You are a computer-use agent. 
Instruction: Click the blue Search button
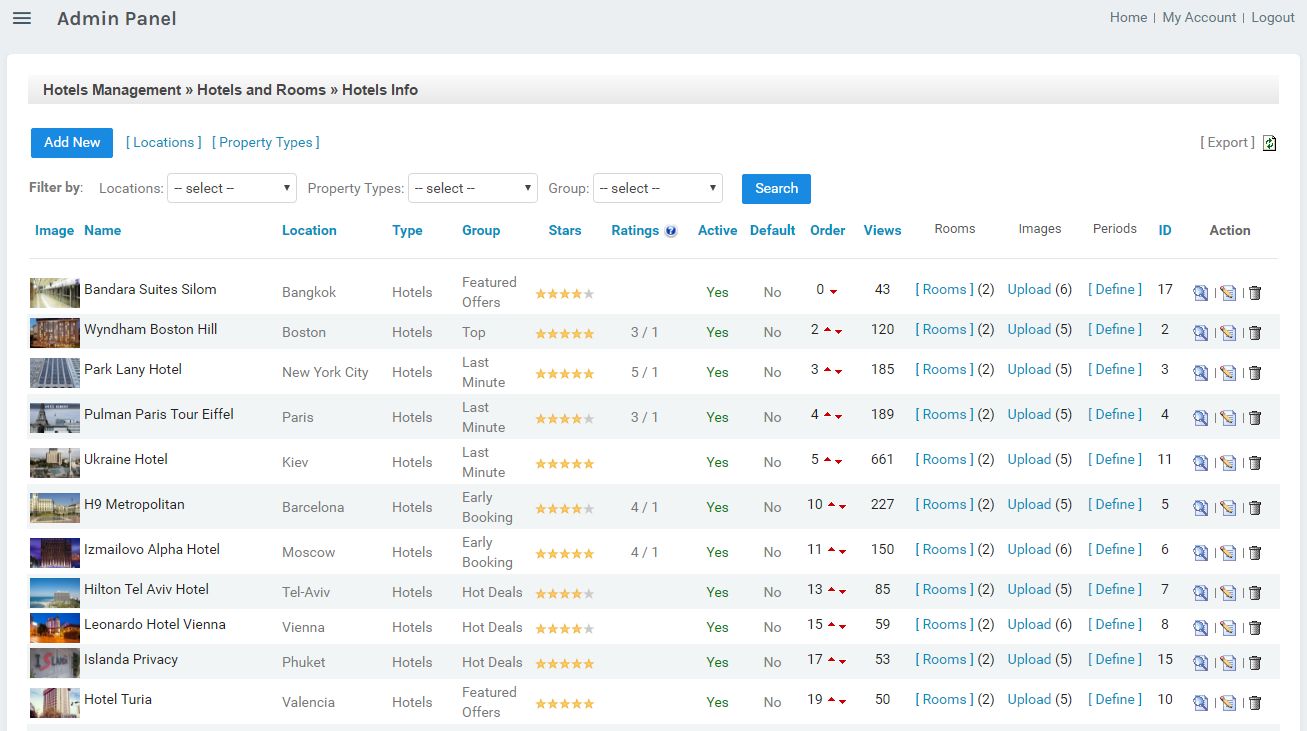[x=776, y=188]
